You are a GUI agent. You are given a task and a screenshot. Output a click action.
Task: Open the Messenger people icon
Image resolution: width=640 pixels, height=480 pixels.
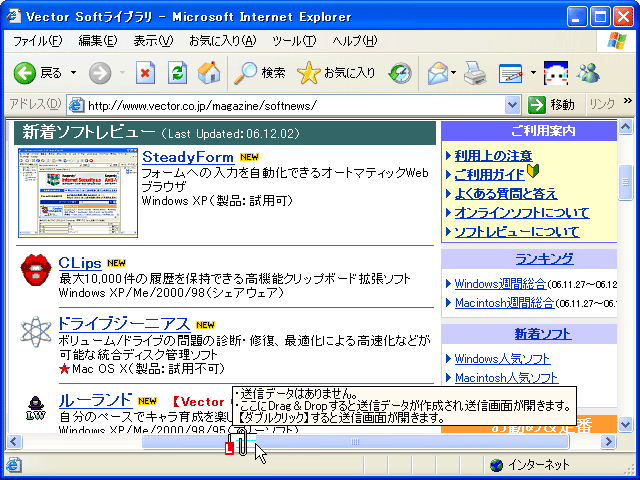coord(588,73)
